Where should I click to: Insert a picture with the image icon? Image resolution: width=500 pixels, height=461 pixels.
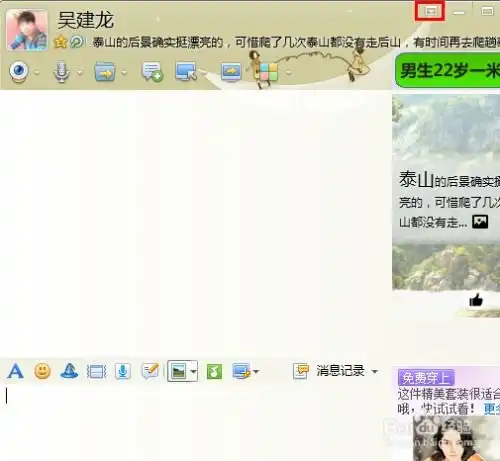(178, 371)
